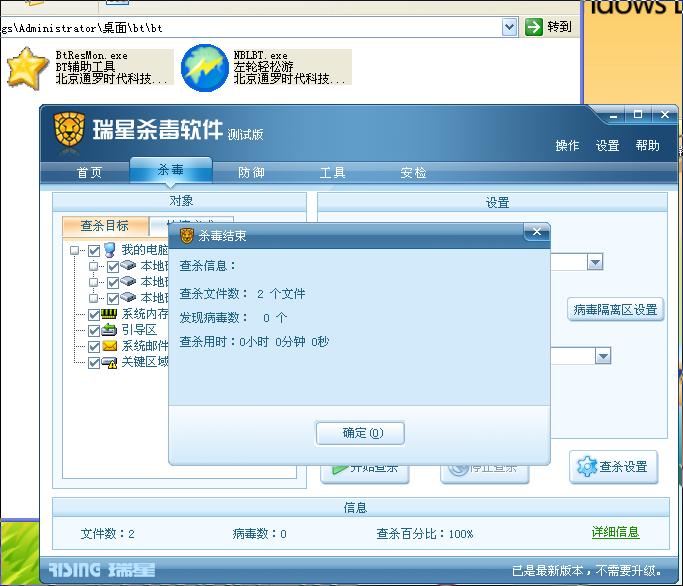The height and width of the screenshot is (586, 683).
Task: Collapse the 我的电脑 tree node
Action: pos(74,251)
